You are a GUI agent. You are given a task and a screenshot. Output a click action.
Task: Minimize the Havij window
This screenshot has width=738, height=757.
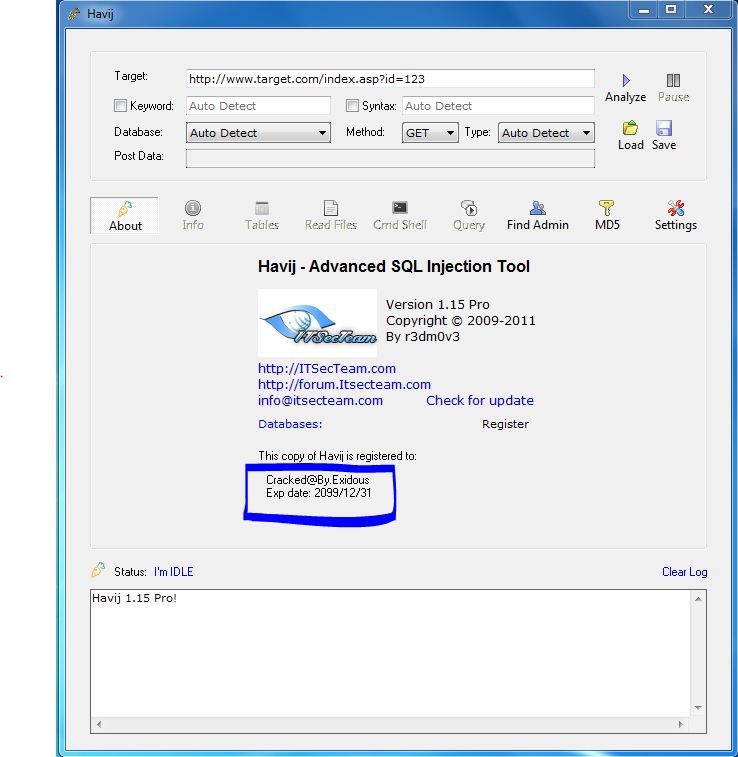coord(643,10)
